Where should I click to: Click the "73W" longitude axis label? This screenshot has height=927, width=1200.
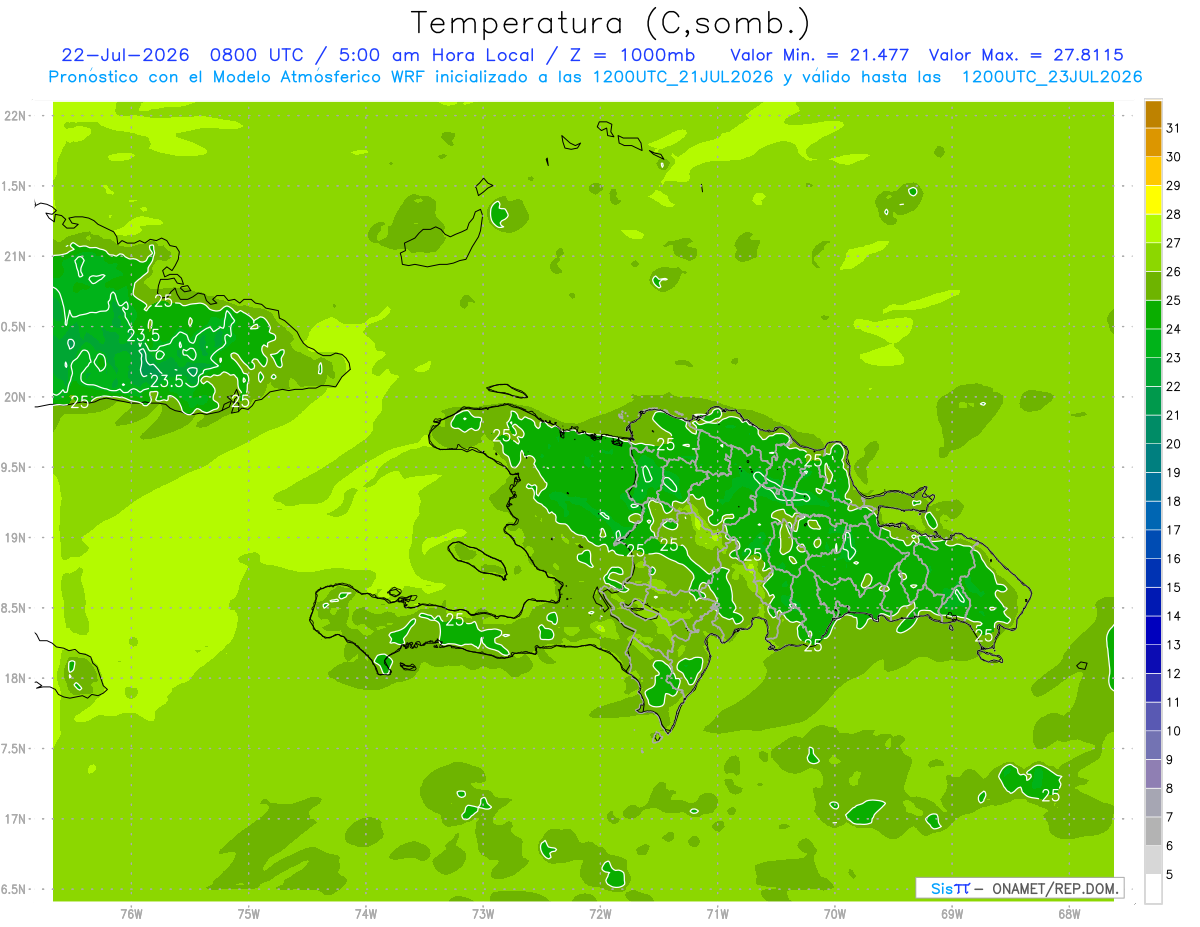(483, 914)
